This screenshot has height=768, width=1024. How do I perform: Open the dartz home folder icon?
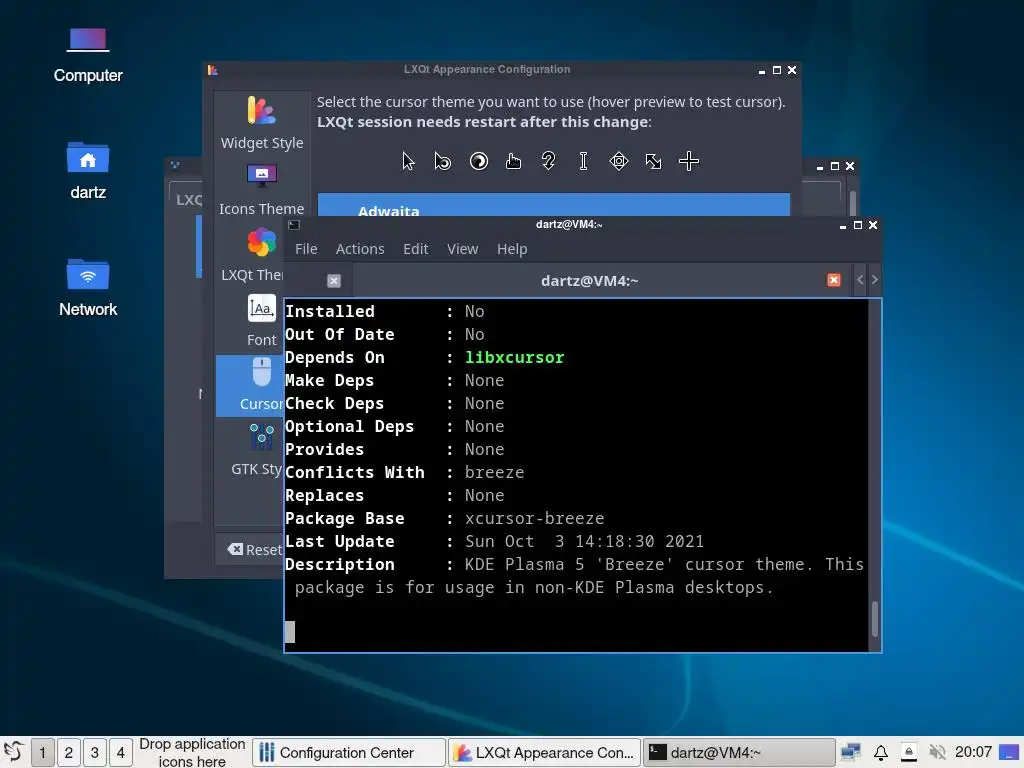tap(88, 171)
